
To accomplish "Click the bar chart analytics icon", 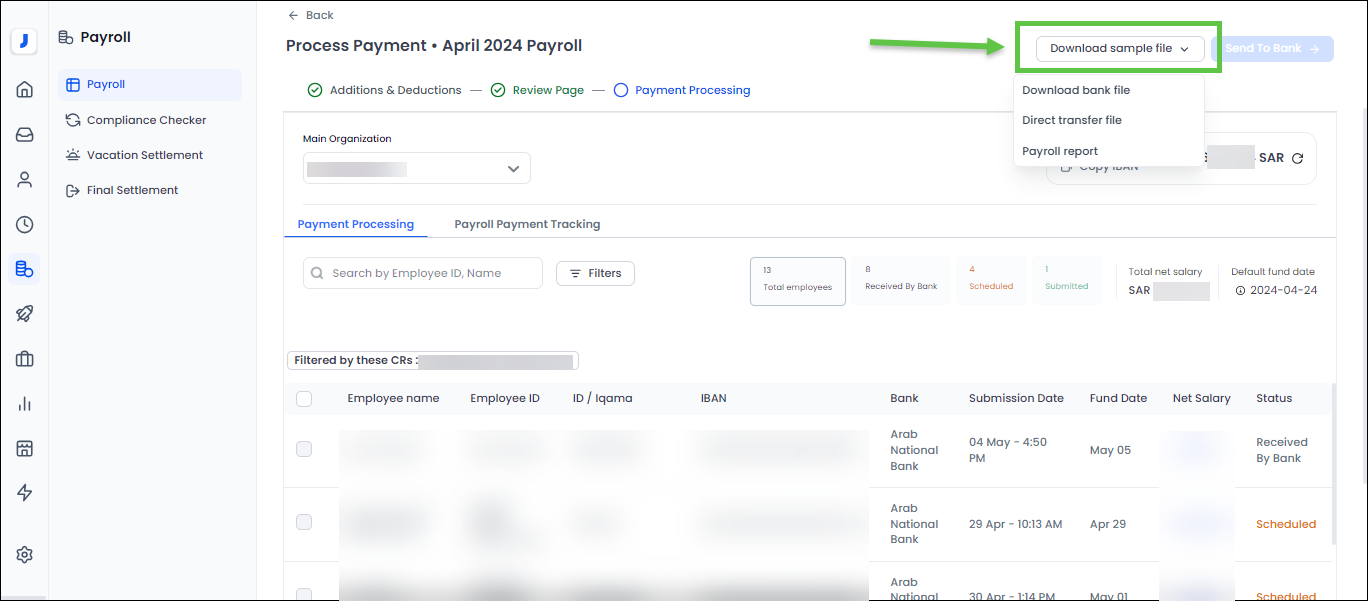I will [x=25, y=404].
